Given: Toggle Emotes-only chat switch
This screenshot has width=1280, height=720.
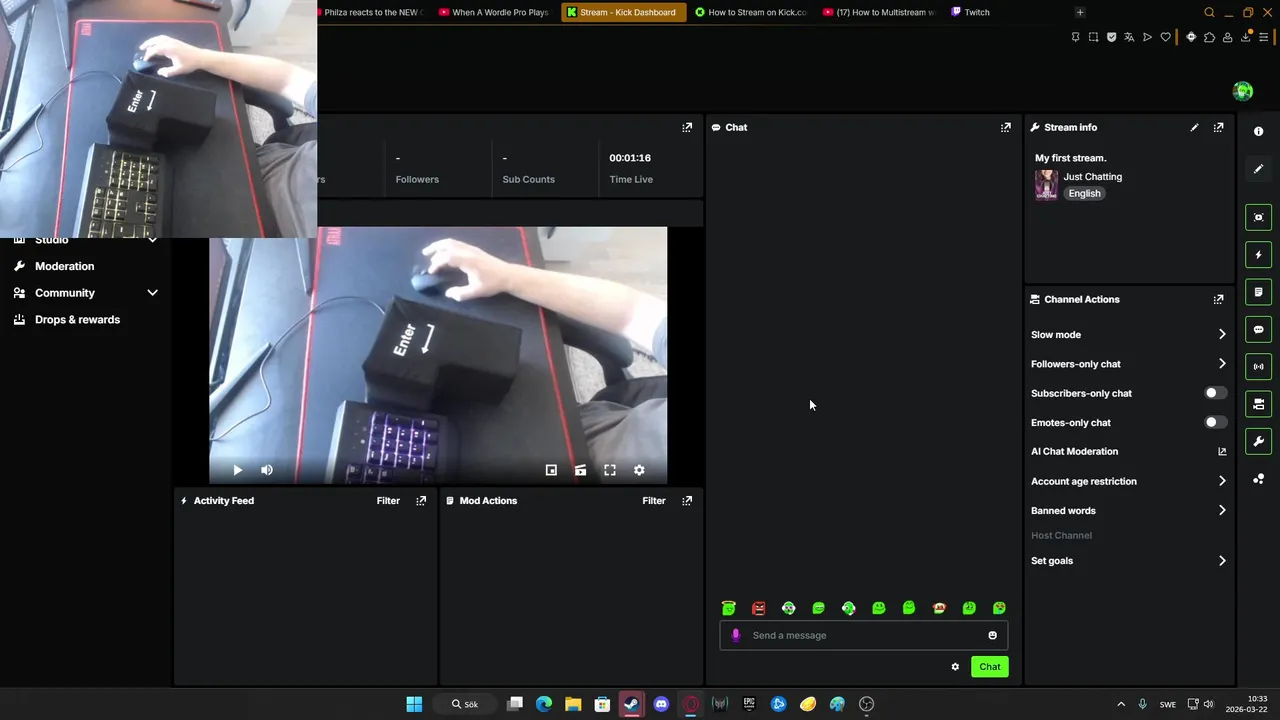Looking at the screenshot, I should click(1215, 422).
